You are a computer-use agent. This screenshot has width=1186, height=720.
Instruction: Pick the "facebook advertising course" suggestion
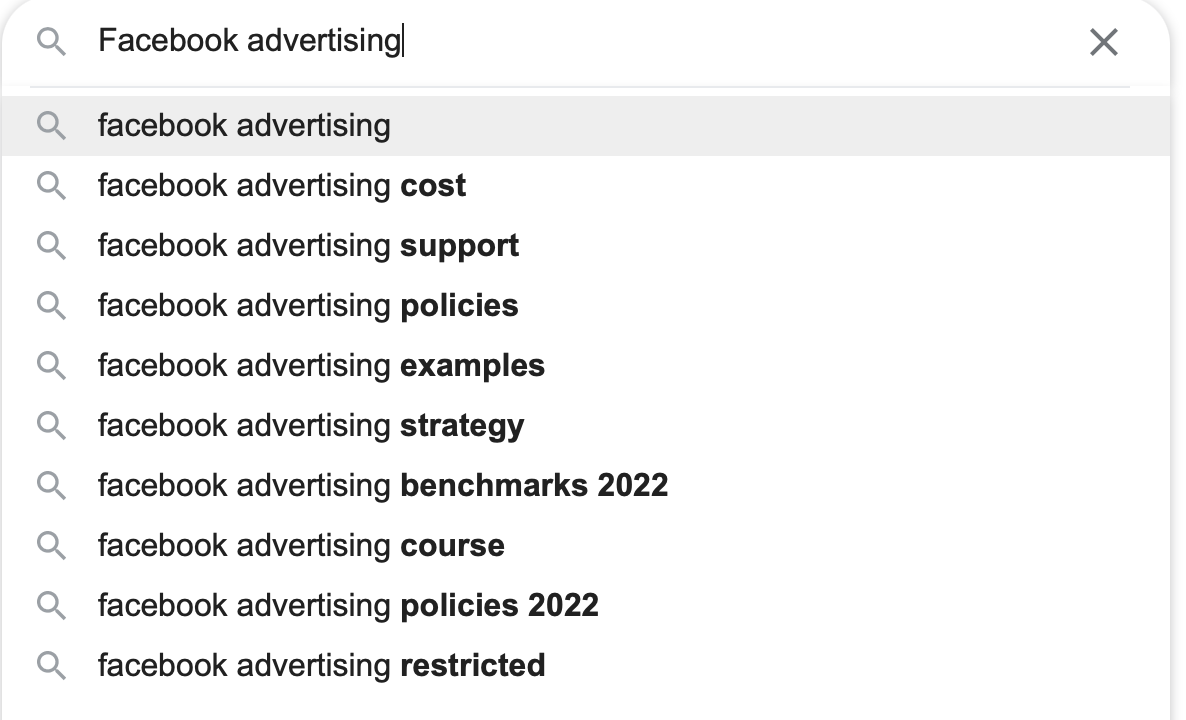click(x=301, y=546)
